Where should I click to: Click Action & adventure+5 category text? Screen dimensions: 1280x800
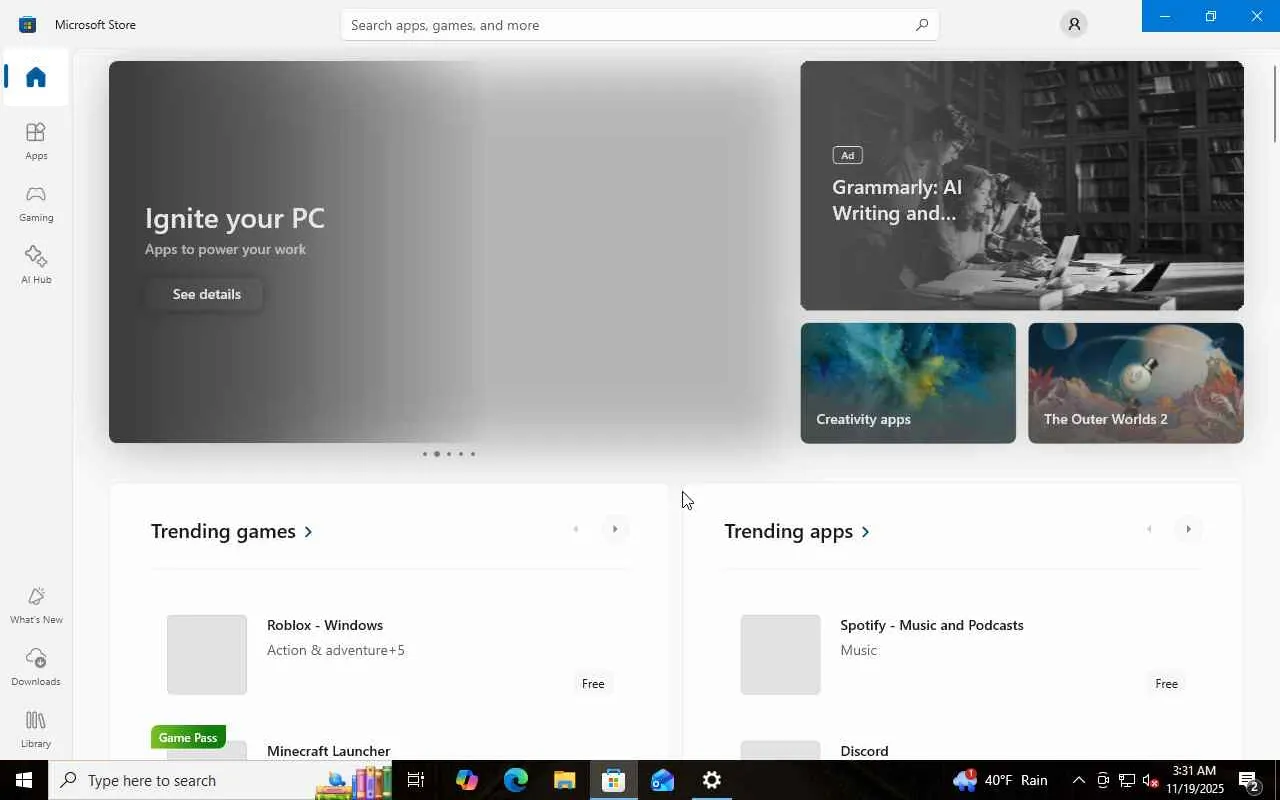(336, 650)
